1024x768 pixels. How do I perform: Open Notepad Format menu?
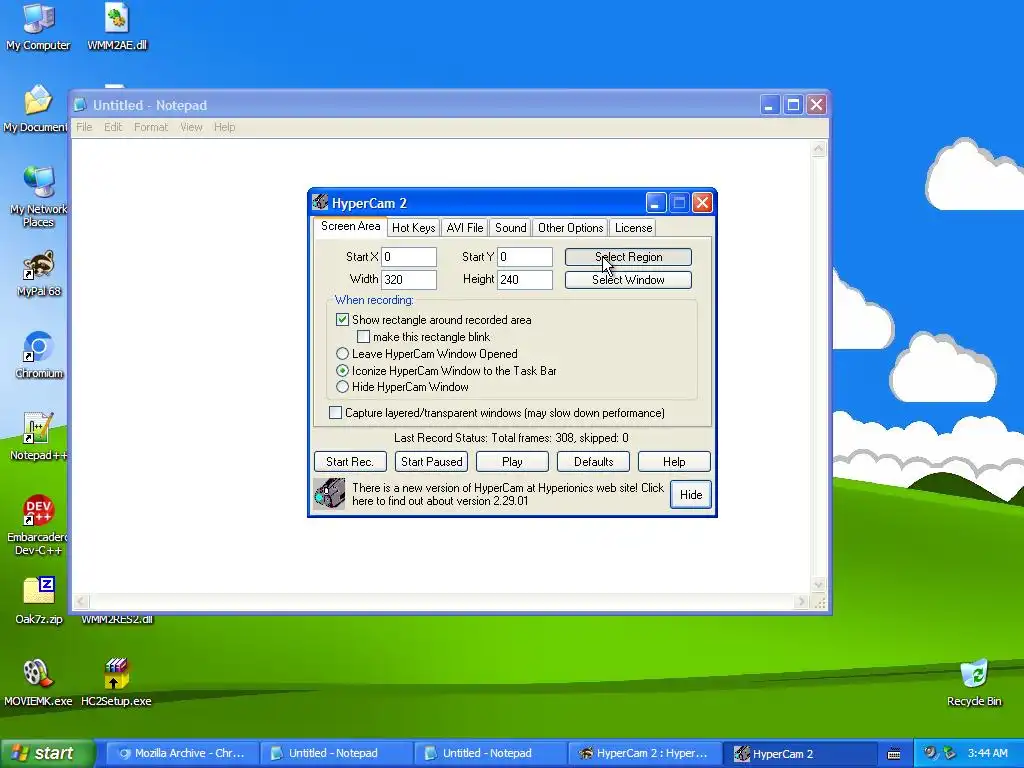click(x=151, y=127)
